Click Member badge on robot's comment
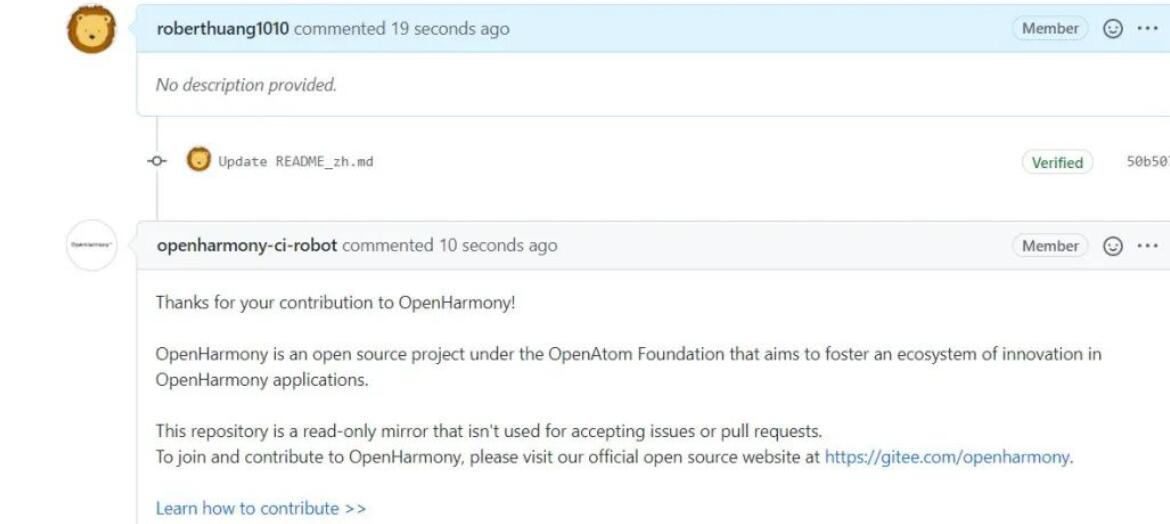This screenshot has height=524, width=1170. pos(1050,246)
